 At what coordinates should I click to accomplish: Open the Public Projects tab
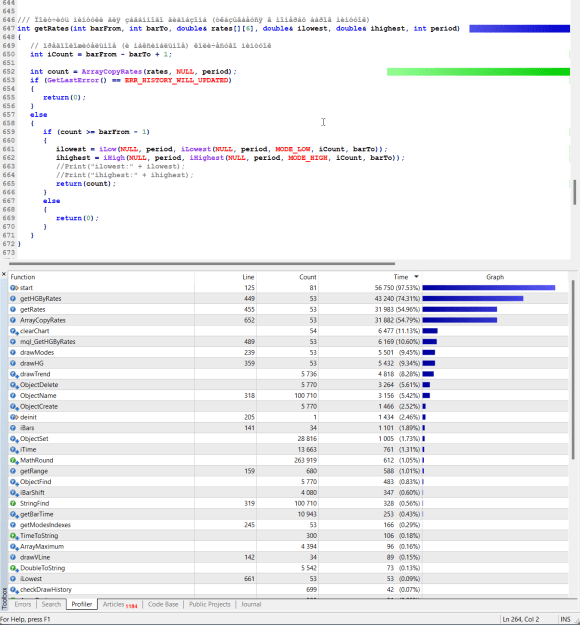click(210, 604)
